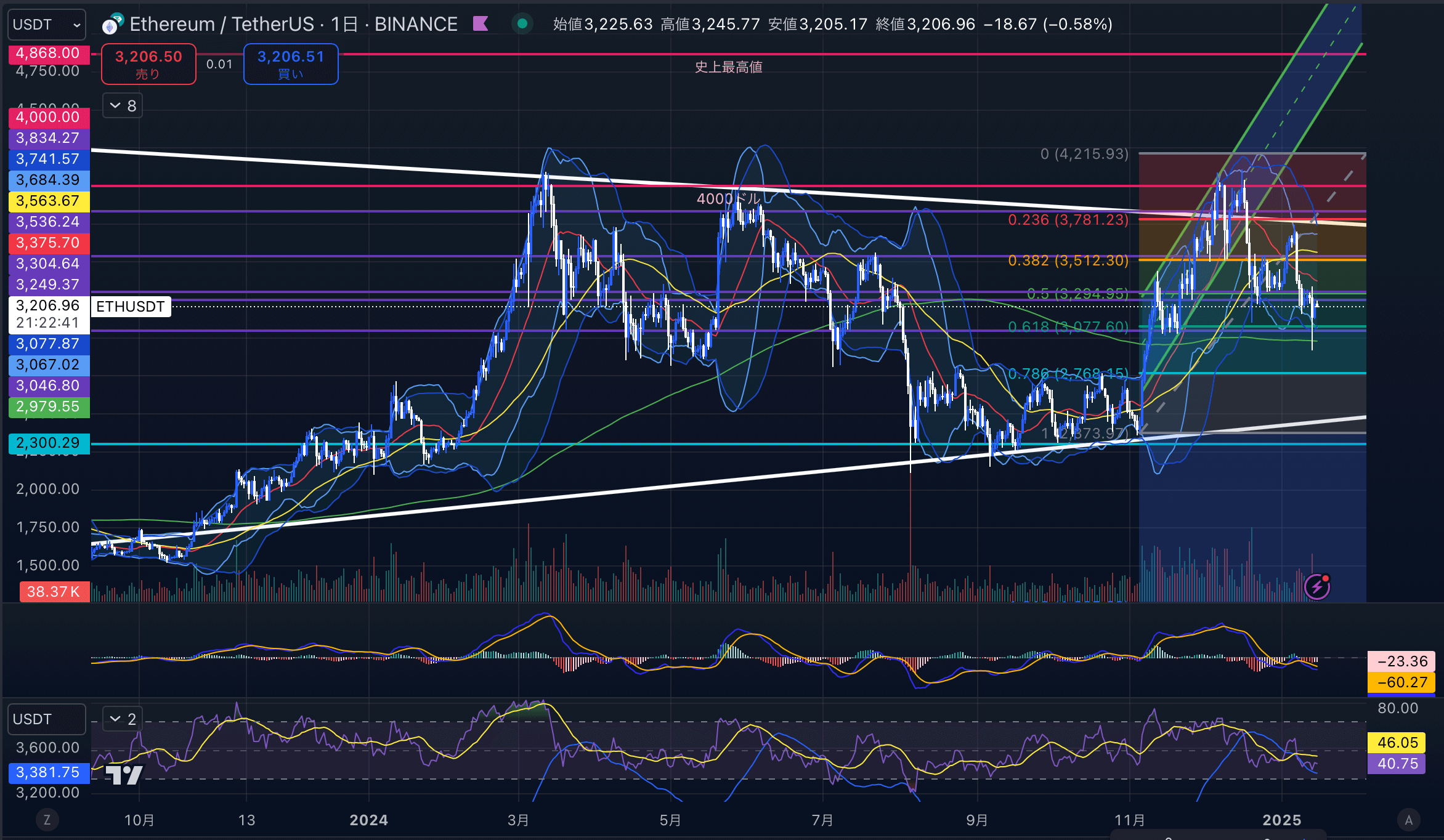Click the 2025 date on time axis
This screenshot has width=1444, height=840.
point(1281,820)
